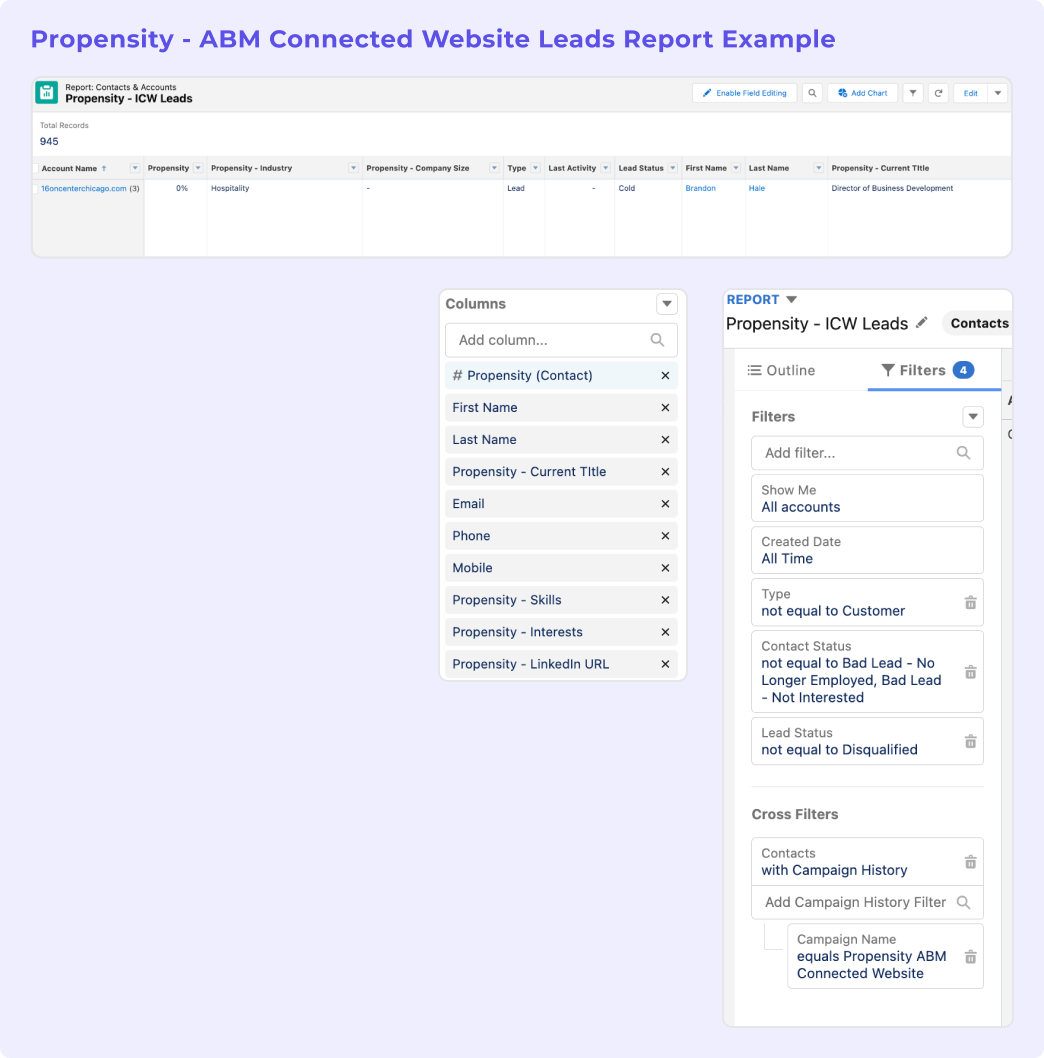This screenshot has width=1044, height=1058.
Task: Open the search icon in report toolbar
Action: tap(813, 93)
